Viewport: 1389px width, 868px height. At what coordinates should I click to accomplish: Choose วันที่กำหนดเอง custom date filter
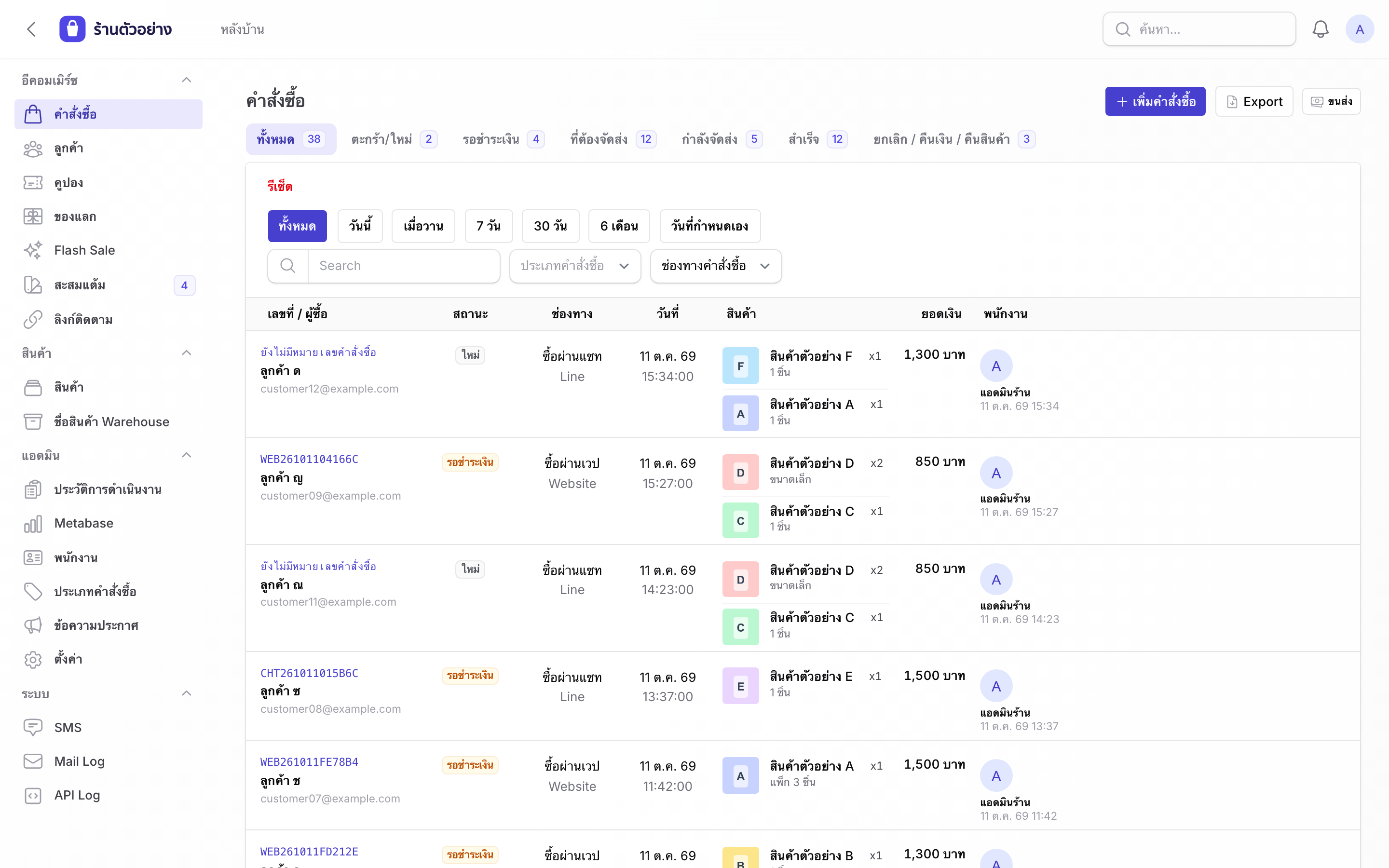point(710,226)
